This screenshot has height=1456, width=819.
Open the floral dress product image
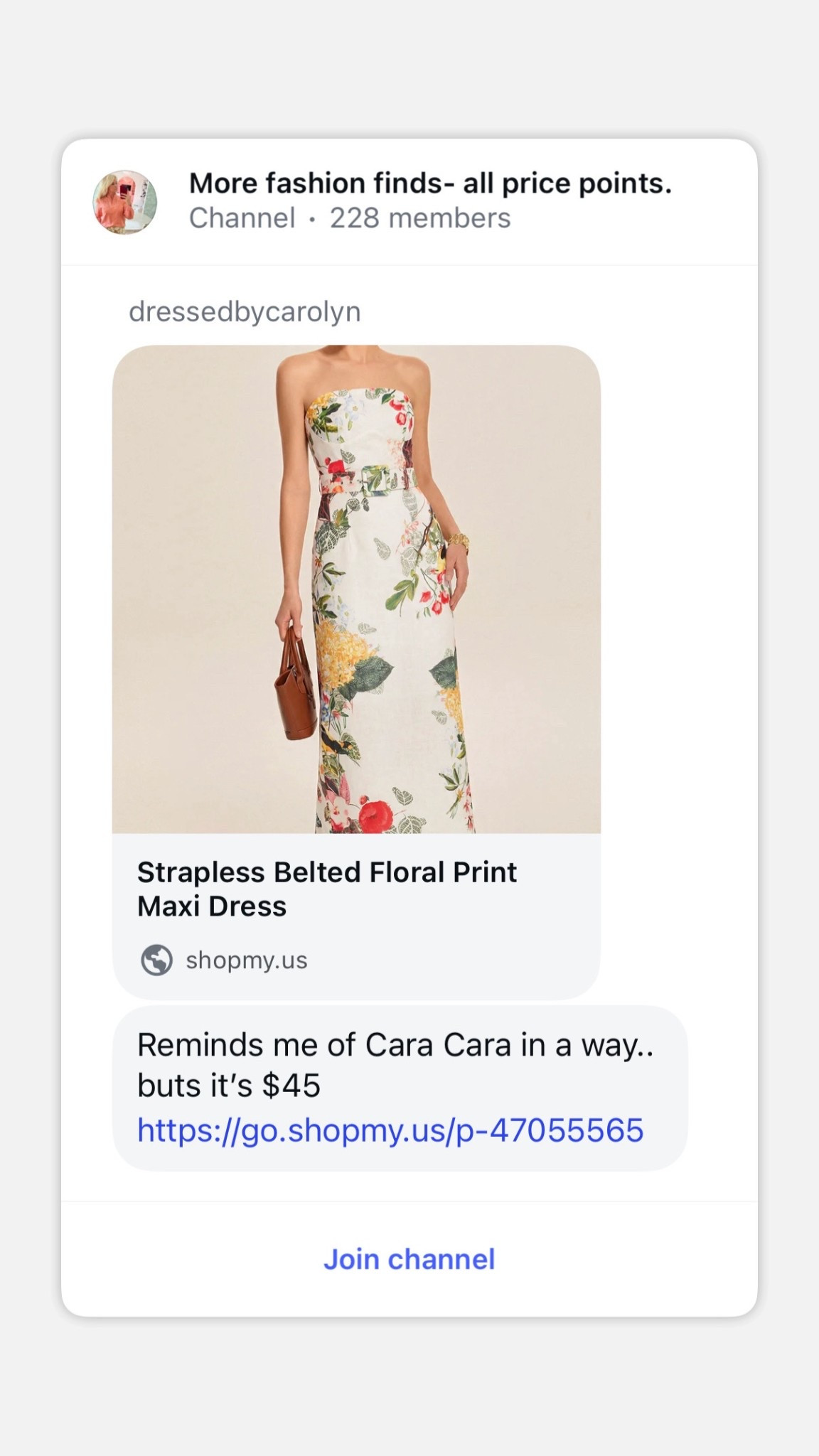coord(356,589)
